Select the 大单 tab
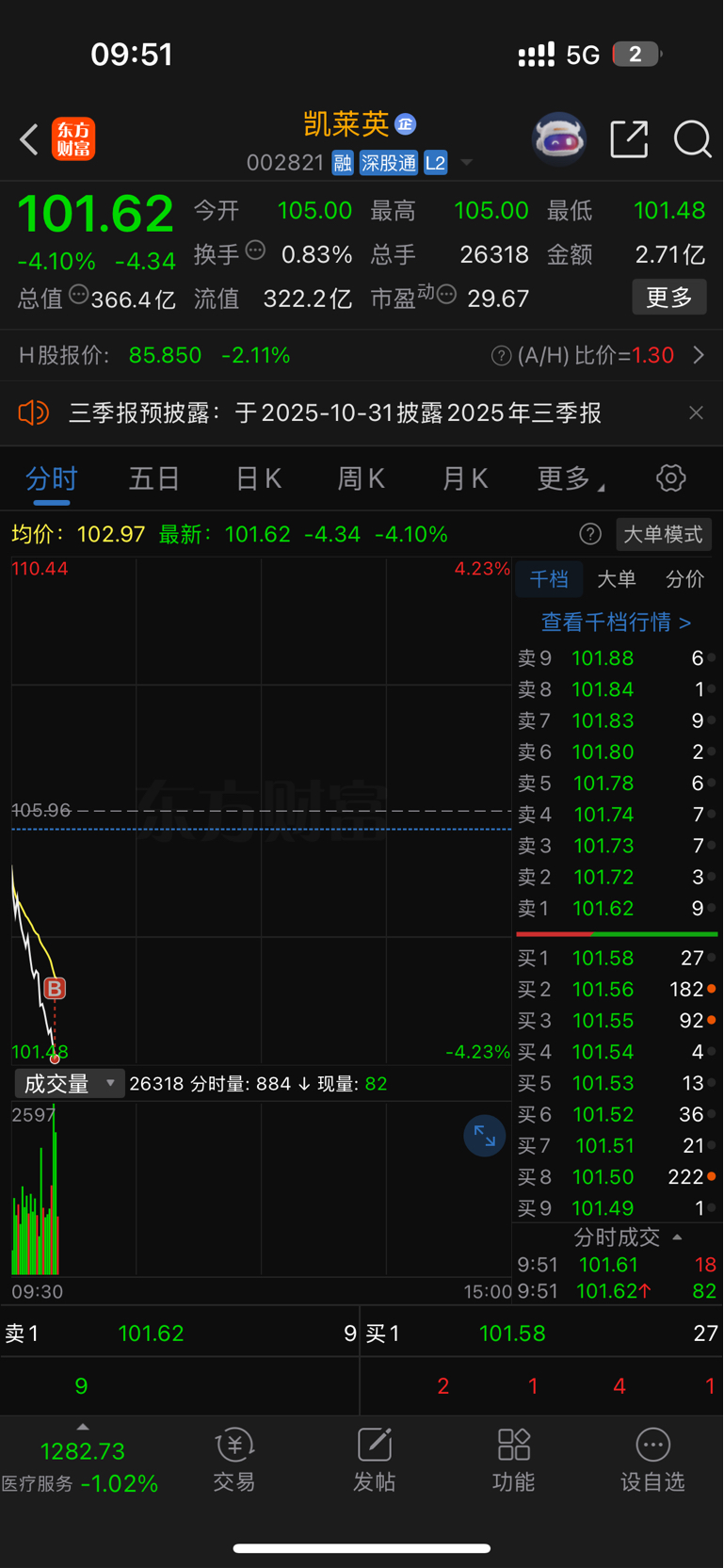The width and height of the screenshot is (724, 1568). (x=617, y=579)
